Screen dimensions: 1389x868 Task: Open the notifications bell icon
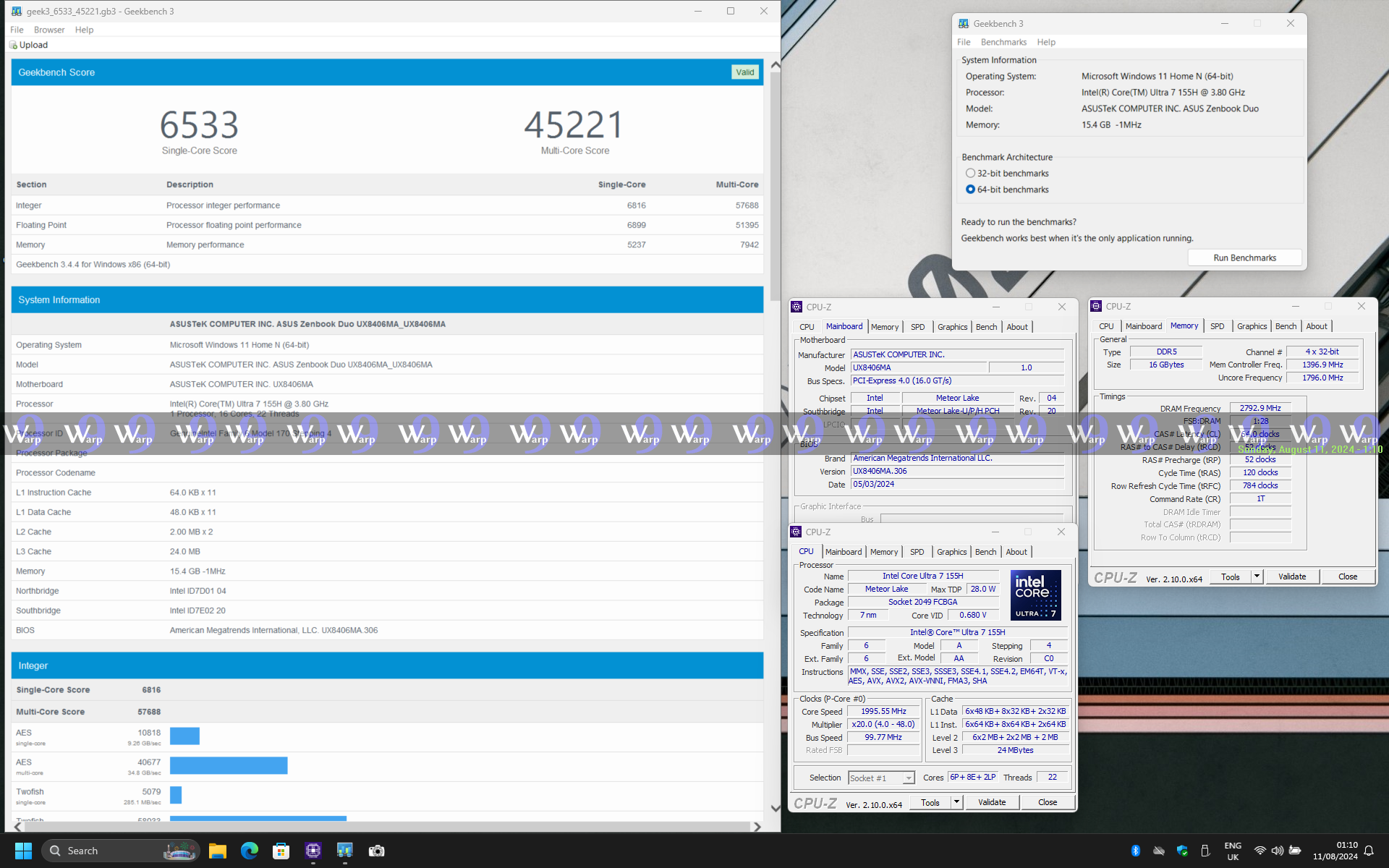point(1369,851)
